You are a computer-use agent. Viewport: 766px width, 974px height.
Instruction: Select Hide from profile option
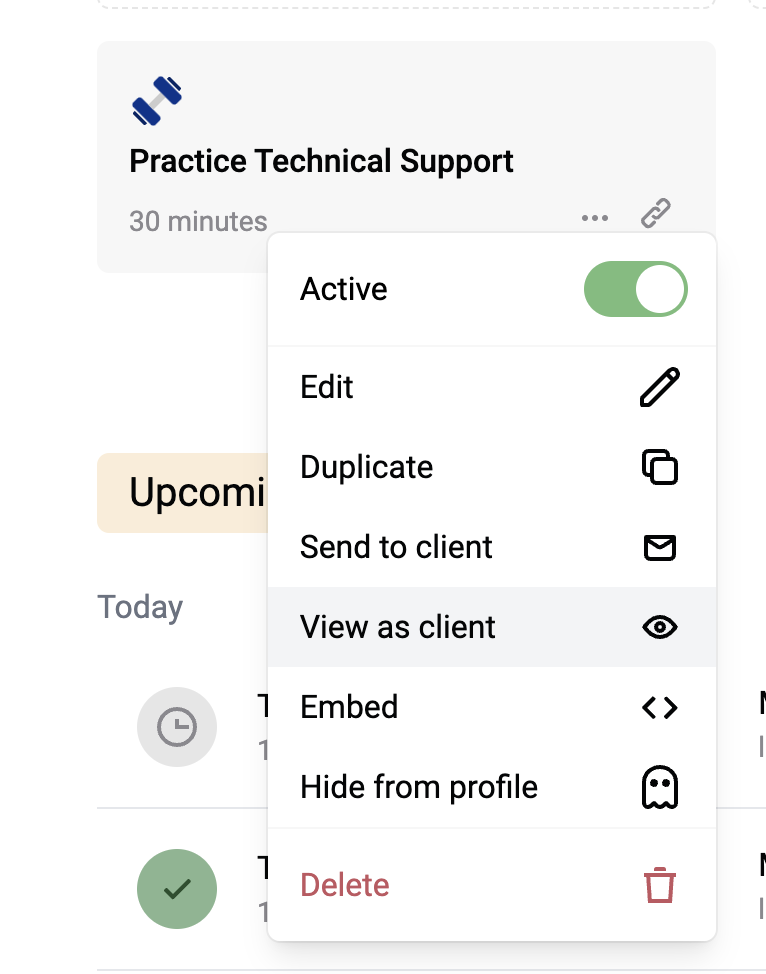coord(492,787)
